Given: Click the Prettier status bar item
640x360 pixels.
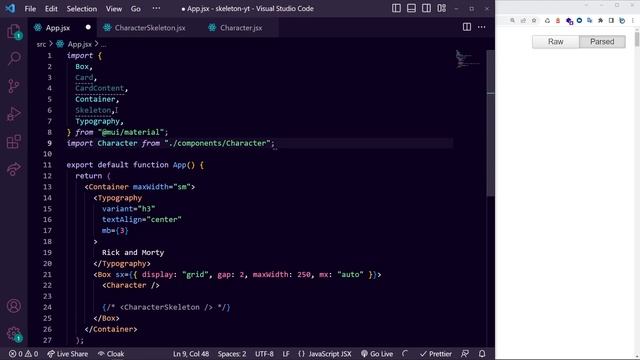Looking at the screenshot, I should coord(436,354).
